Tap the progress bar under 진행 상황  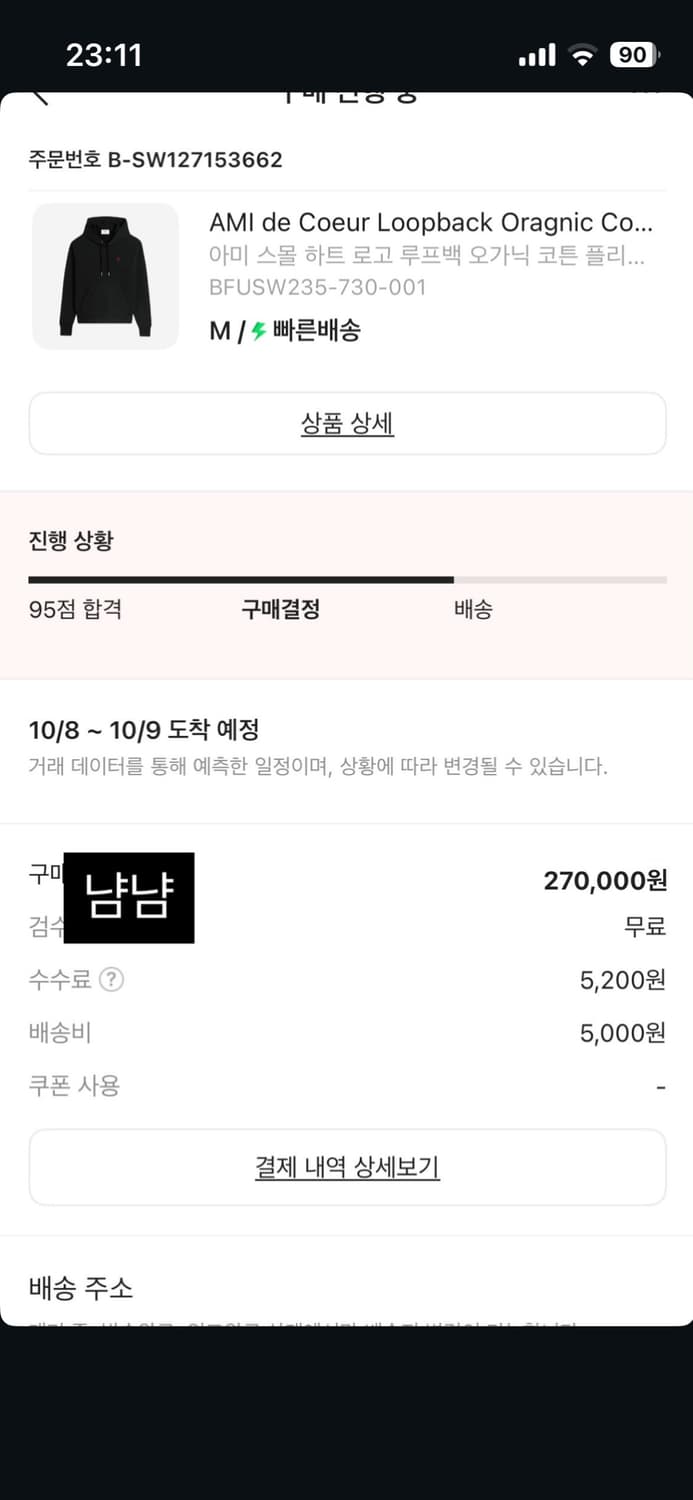pyautogui.click(x=347, y=579)
